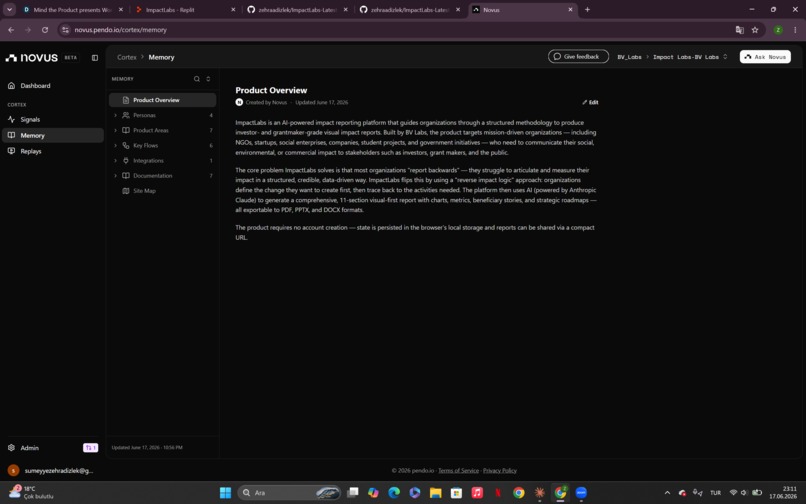Open the Documentation memory item
Viewport: 806px width, 504px height.
(x=153, y=175)
